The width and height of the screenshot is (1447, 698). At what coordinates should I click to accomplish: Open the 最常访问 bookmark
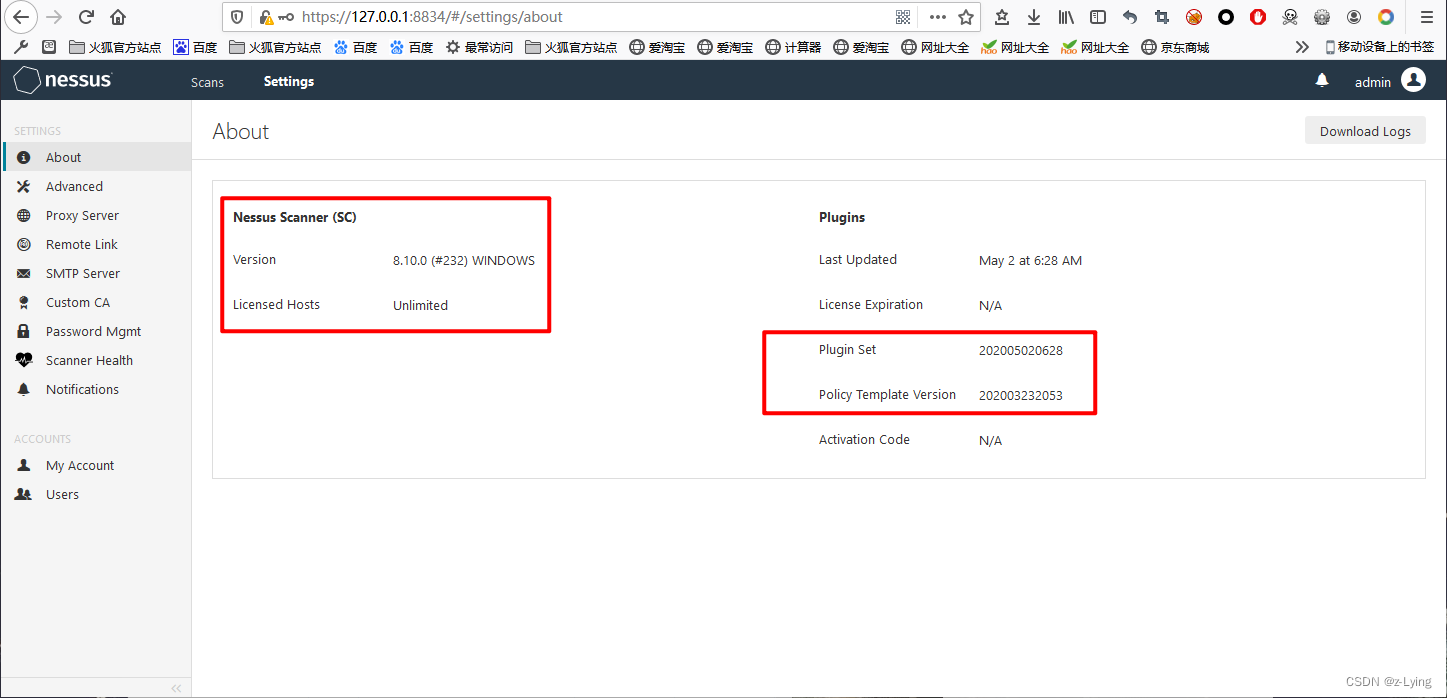[x=479, y=47]
